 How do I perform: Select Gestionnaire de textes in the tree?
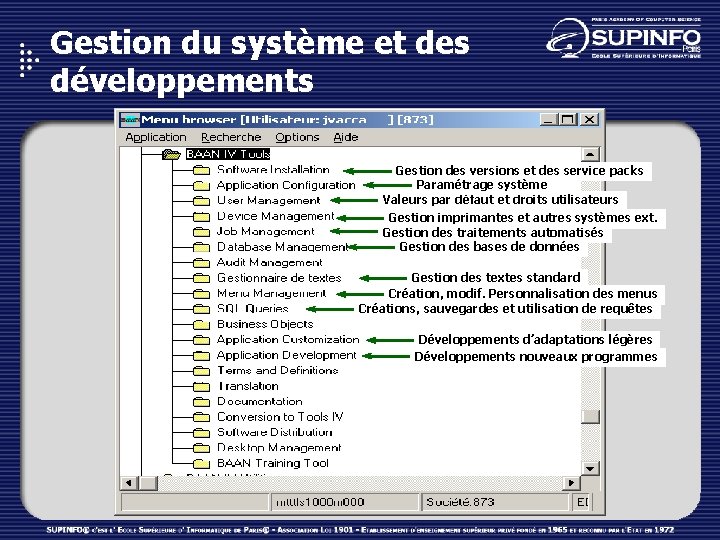pyautogui.click(x=279, y=278)
